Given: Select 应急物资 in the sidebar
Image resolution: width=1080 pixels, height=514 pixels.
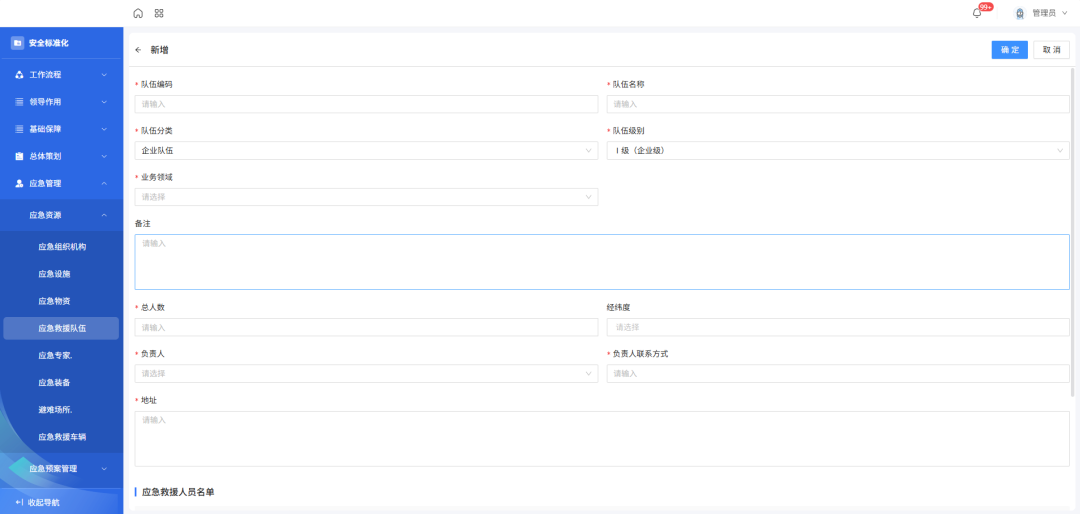Looking at the screenshot, I should (x=54, y=301).
